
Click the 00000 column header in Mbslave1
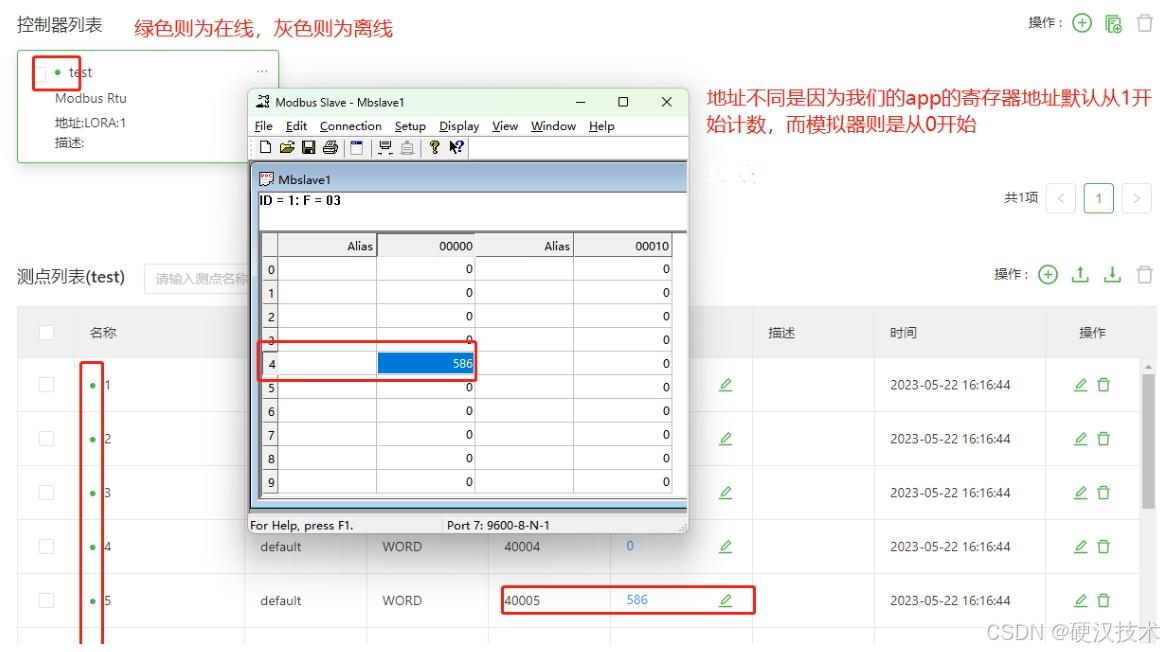point(425,246)
